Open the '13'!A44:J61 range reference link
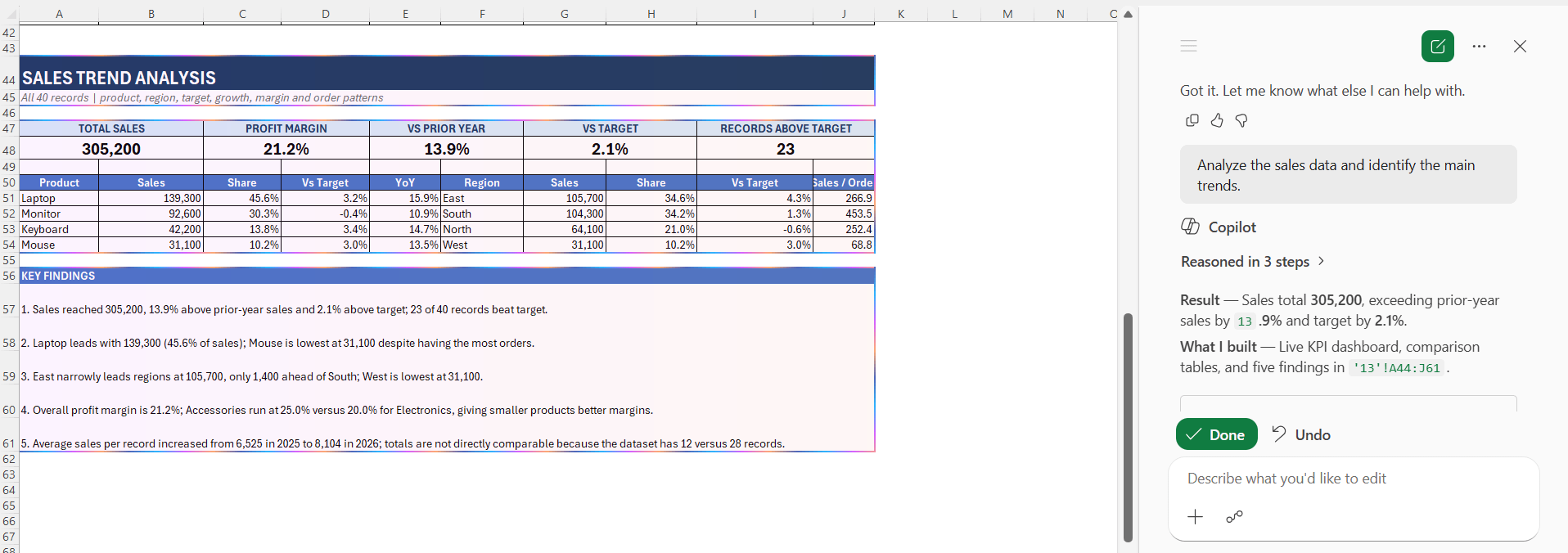 (1397, 368)
